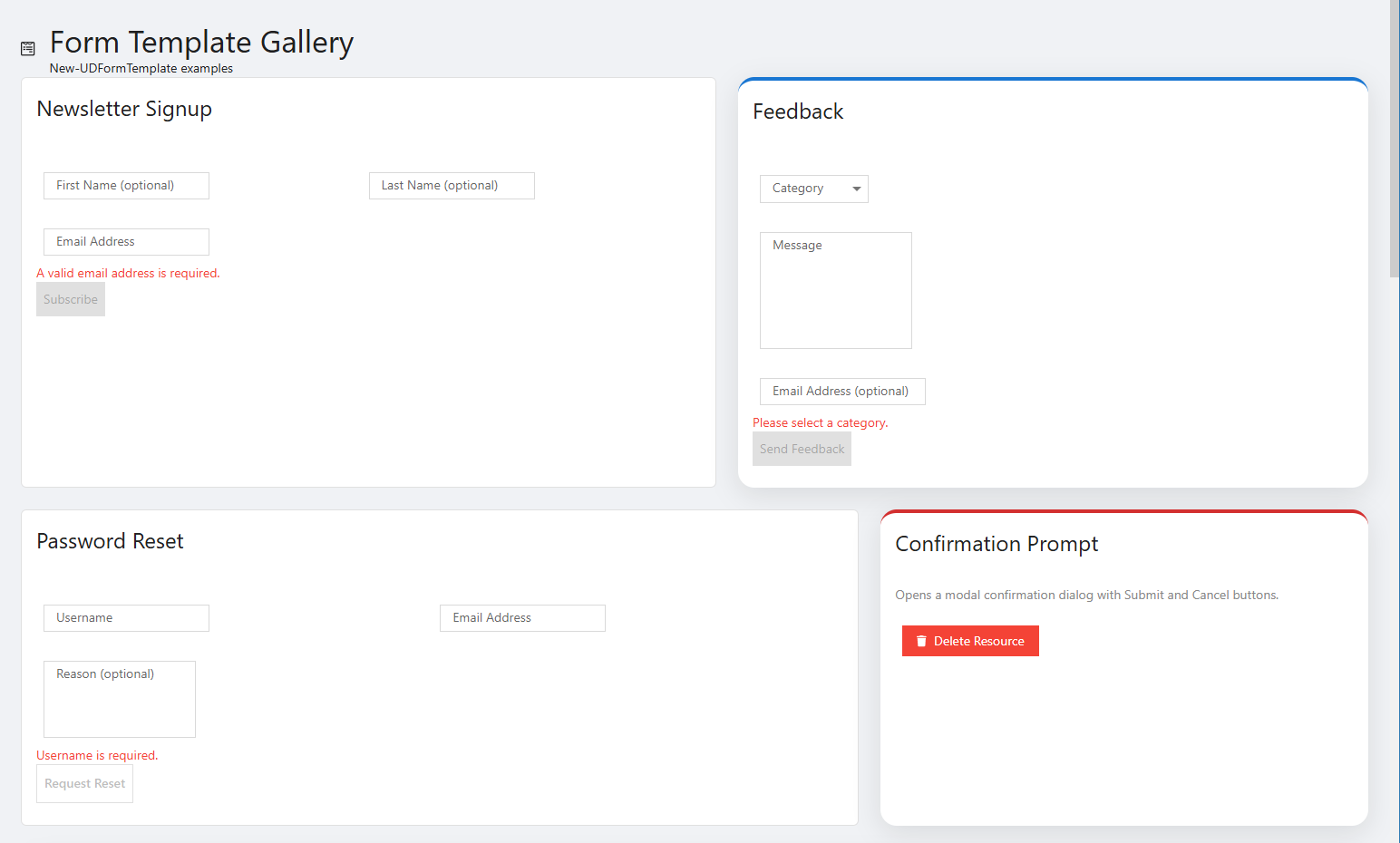Click the 'A valid email address is required.' message
The width and height of the screenshot is (1400, 843).
pos(128,273)
